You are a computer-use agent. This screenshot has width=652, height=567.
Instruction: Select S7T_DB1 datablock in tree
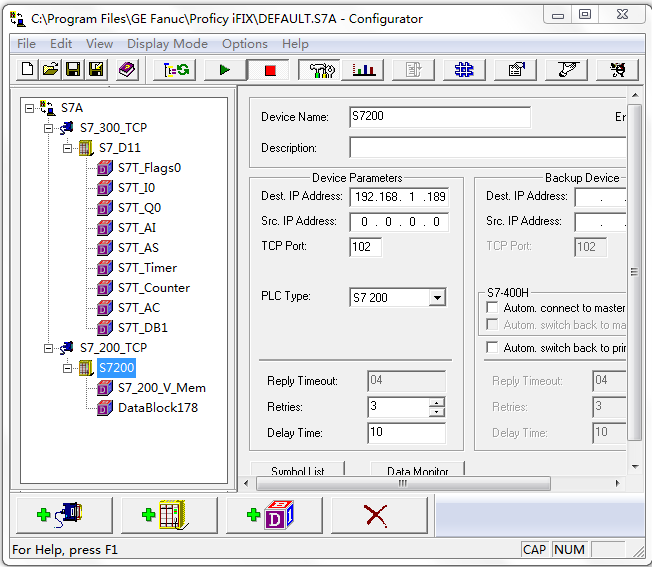[x=143, y=328]
